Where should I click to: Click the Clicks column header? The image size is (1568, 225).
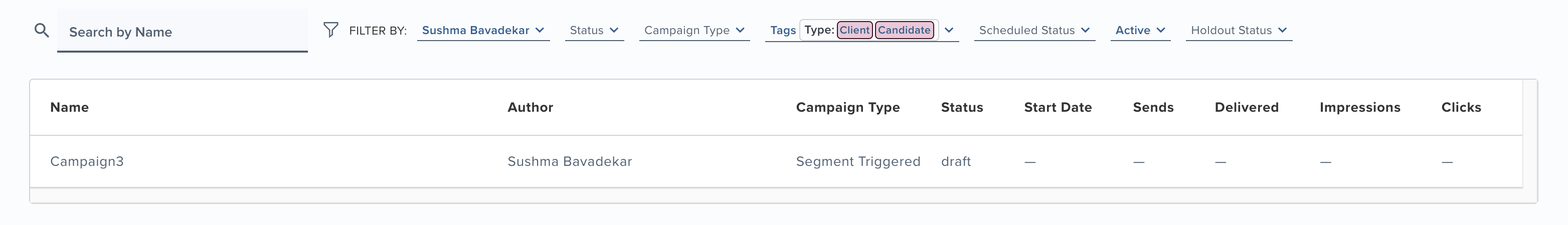[x=1461, y=108]
